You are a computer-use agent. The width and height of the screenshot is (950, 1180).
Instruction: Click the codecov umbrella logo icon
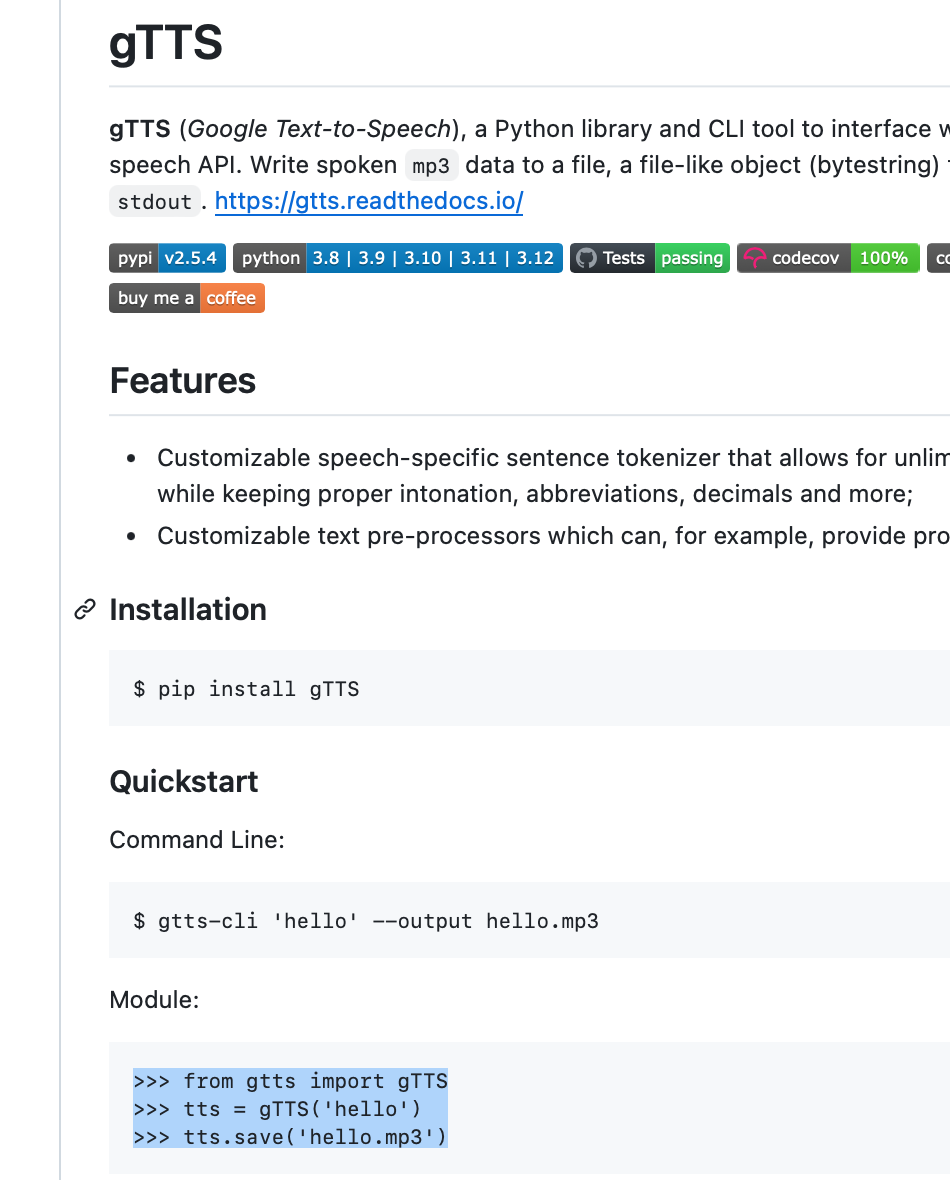coord(754,258)
